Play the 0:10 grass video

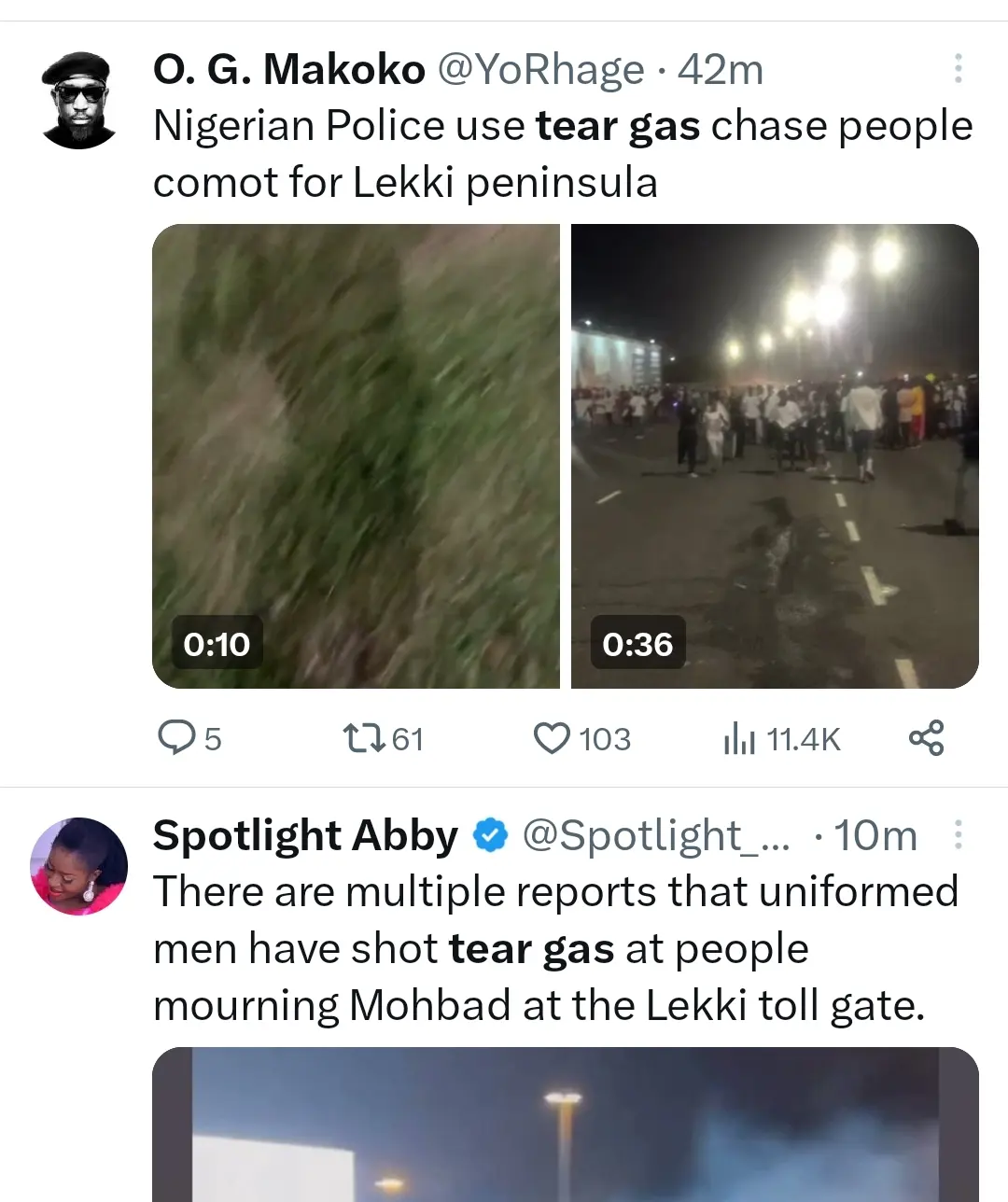pos(356,456)
